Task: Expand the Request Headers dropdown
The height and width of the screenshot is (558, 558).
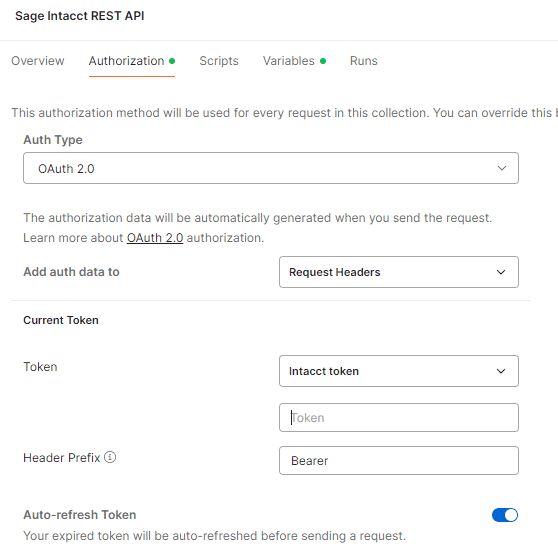Action: point(399,272)
